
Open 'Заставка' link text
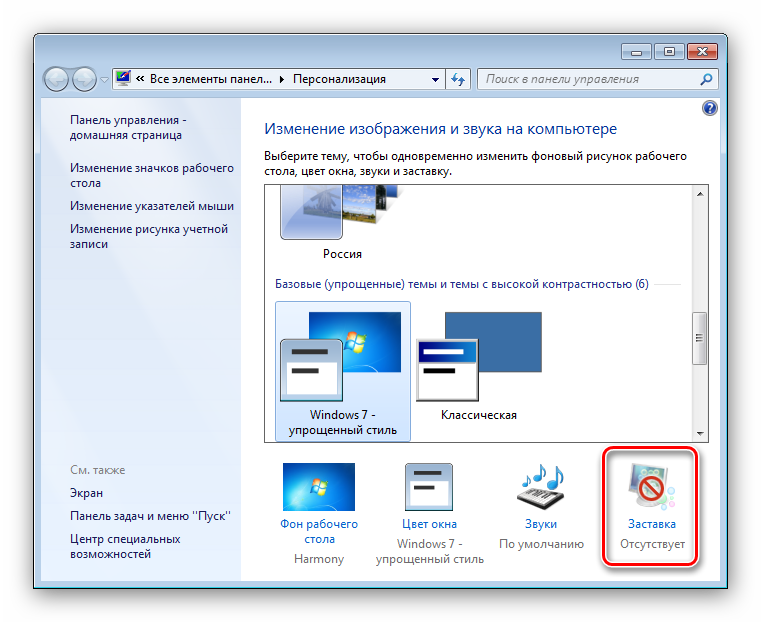(x=652, y=524)
